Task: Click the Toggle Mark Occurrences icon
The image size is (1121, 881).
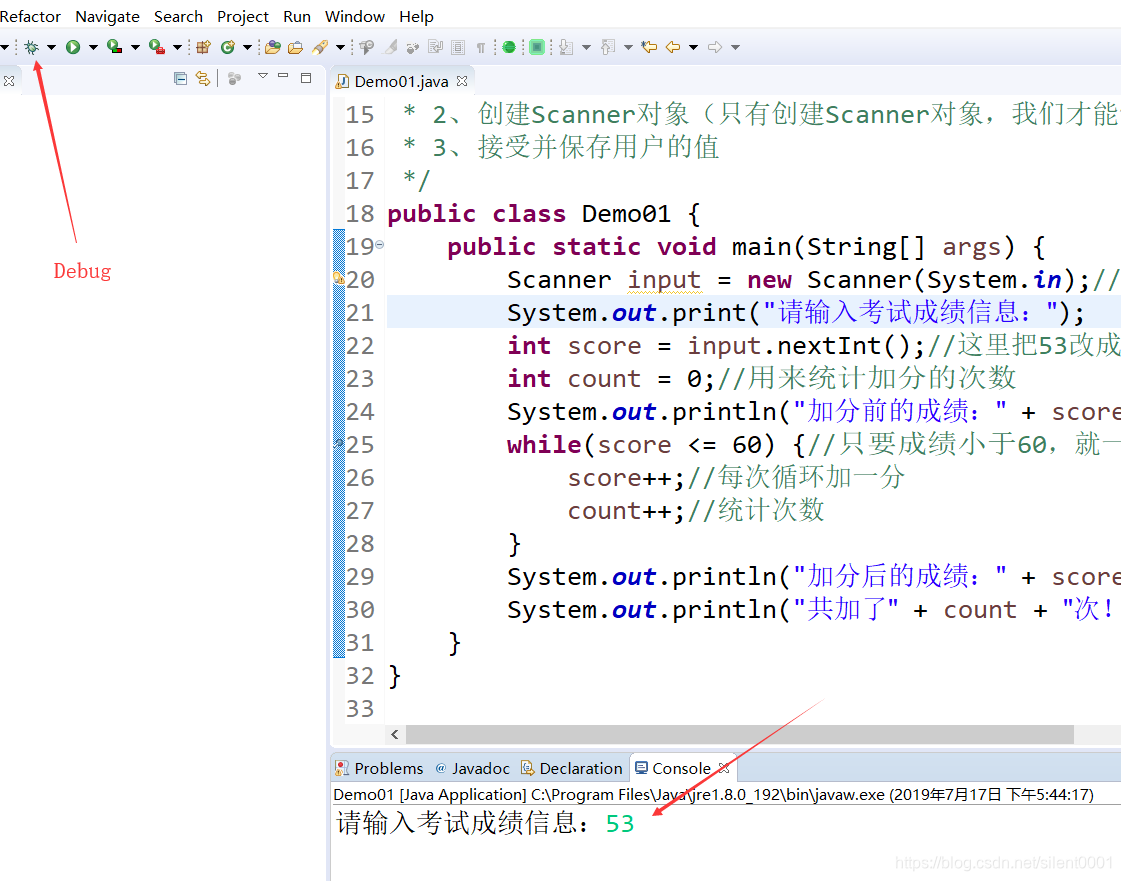Action: click(x=391, y=47)
